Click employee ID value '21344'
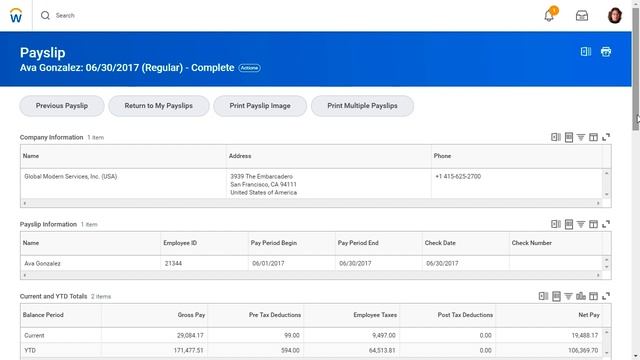Viewport: 640px width, 360px height. [173, 263]
